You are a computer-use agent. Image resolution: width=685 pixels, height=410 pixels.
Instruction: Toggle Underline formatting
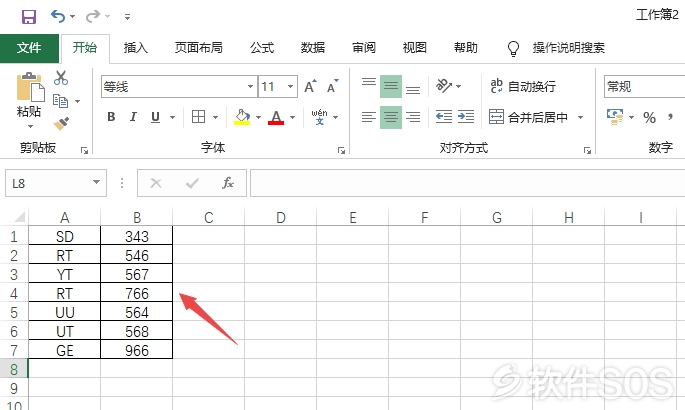155,117
